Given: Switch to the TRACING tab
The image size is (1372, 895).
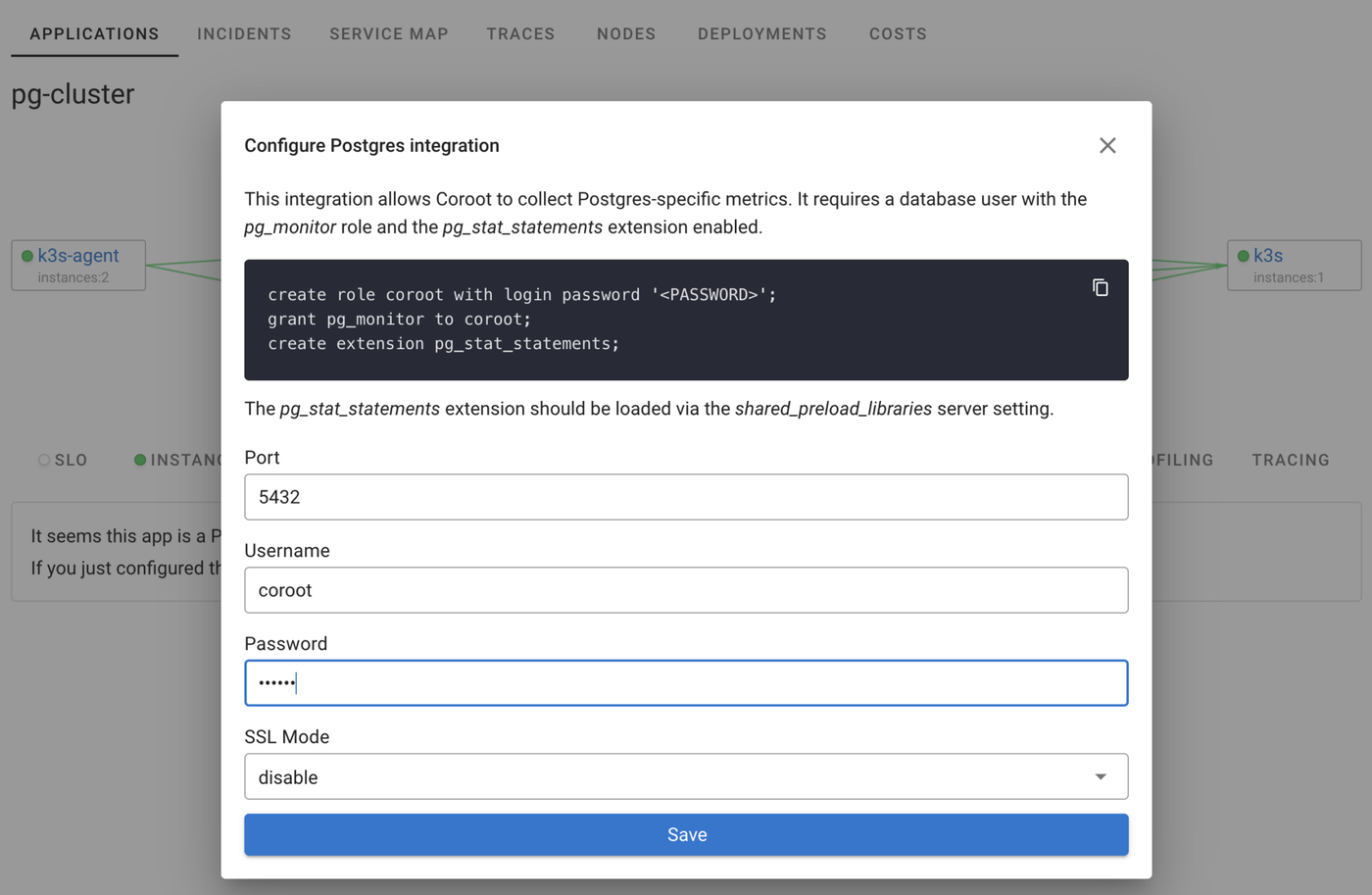Looking at the screenshot, I should click(x=1291, y=460).
